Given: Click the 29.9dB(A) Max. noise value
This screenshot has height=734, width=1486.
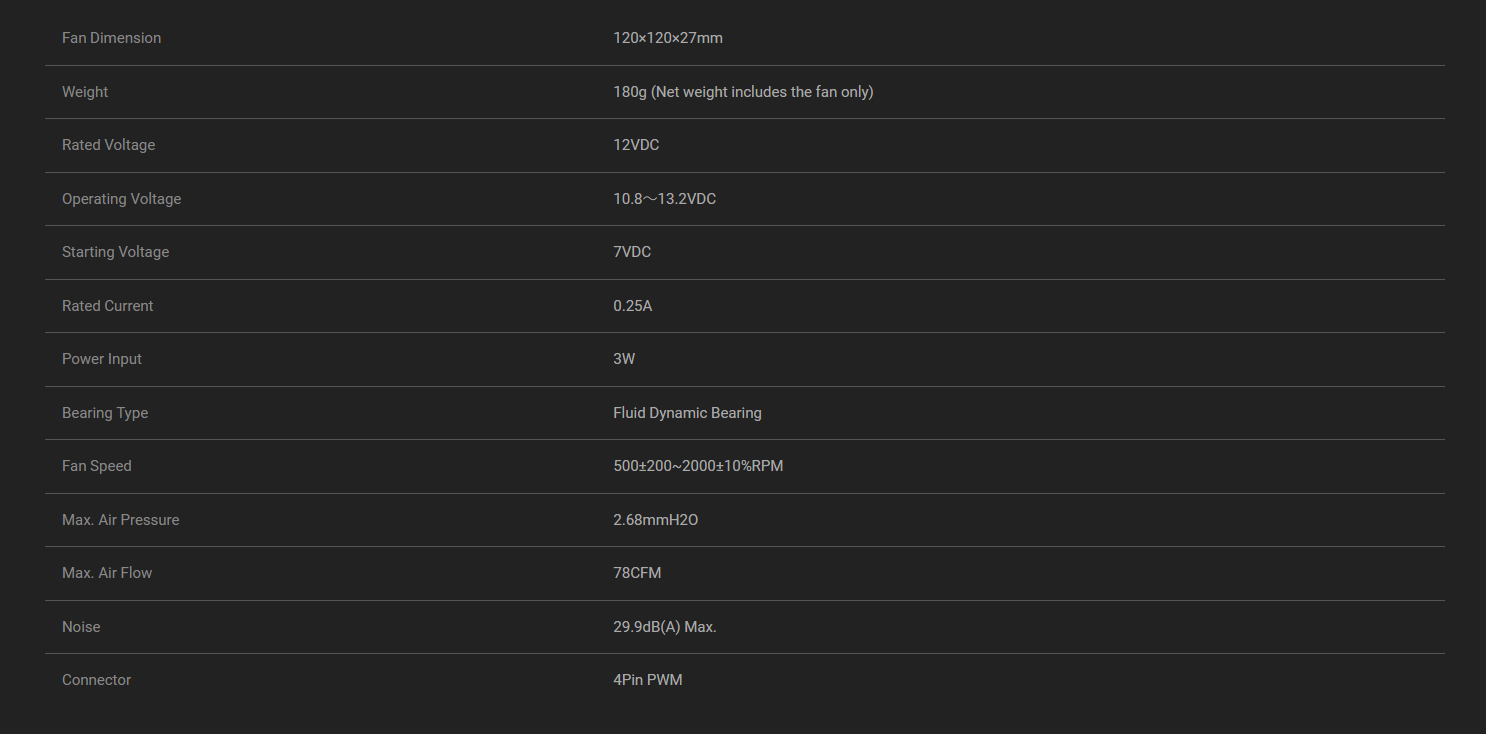Looking at the screenshot, I should pos(664,627).
